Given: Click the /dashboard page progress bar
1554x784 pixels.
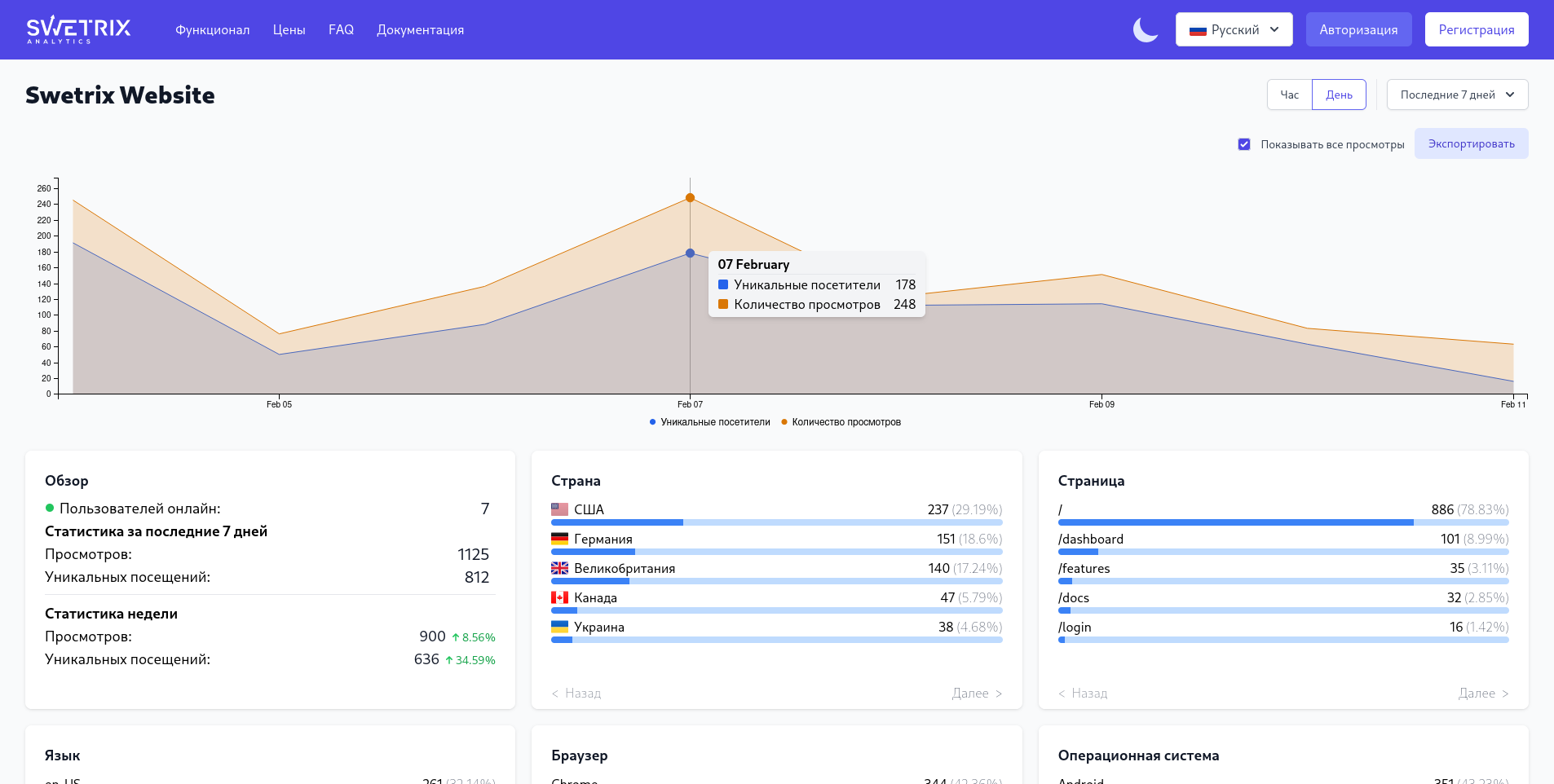Looking at the screenshot, I should click(1283, 552).
